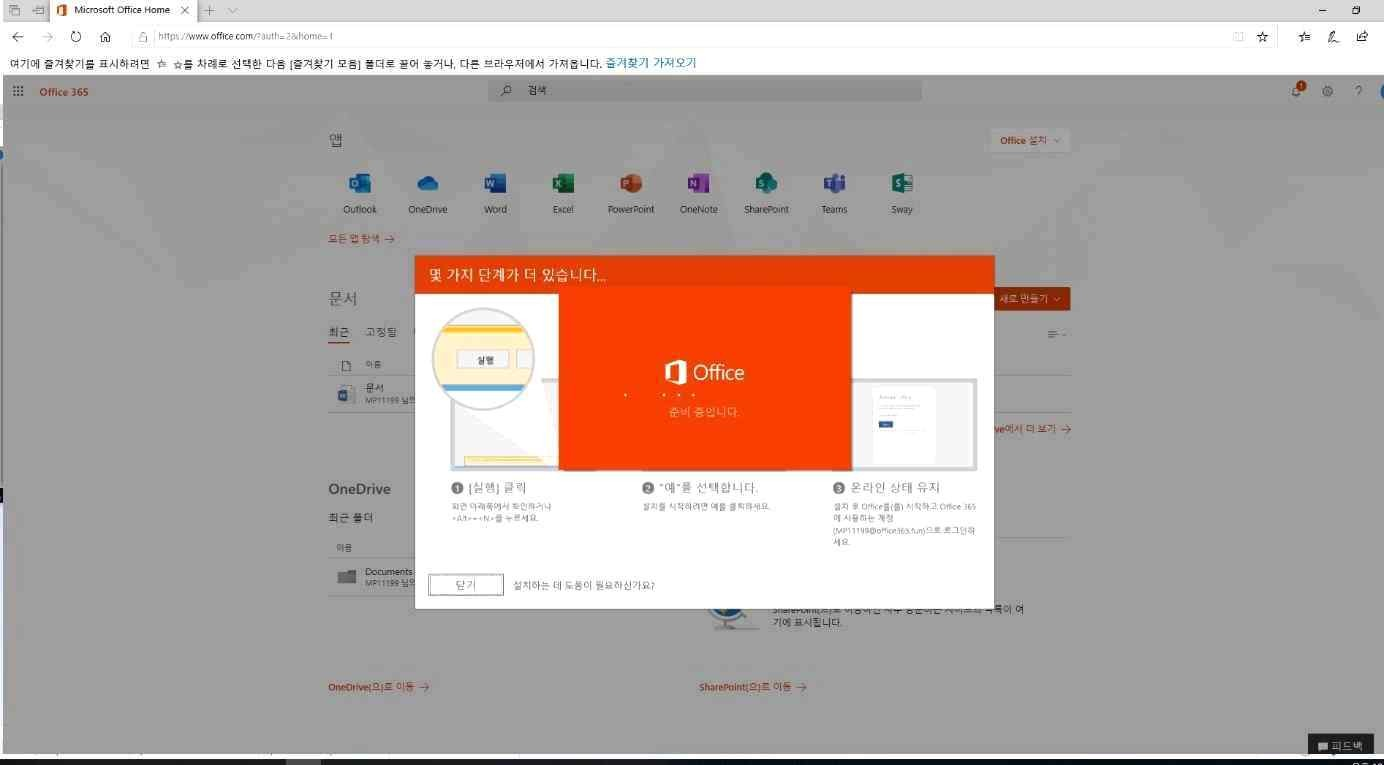Screen dimensions: 1384x765
Task: Open the Outlook app icon
Action: pos(360,184)
